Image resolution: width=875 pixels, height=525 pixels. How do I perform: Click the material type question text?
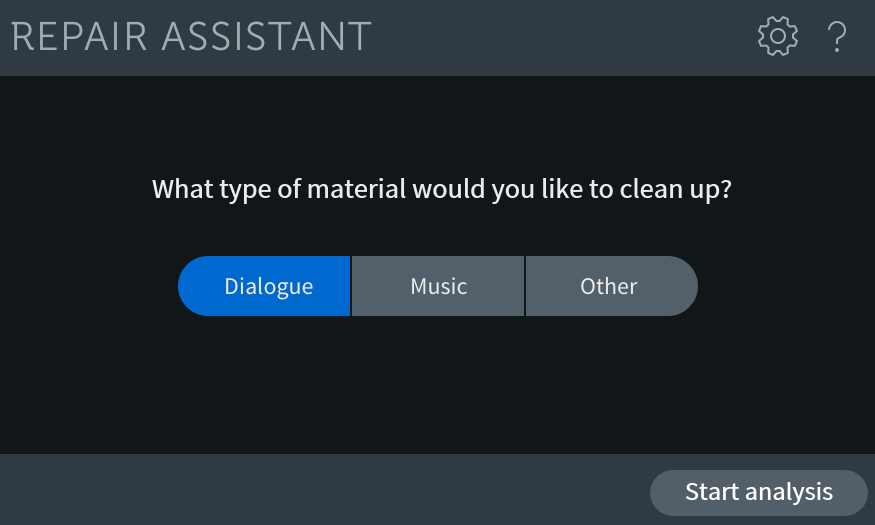tap(441, 189)
